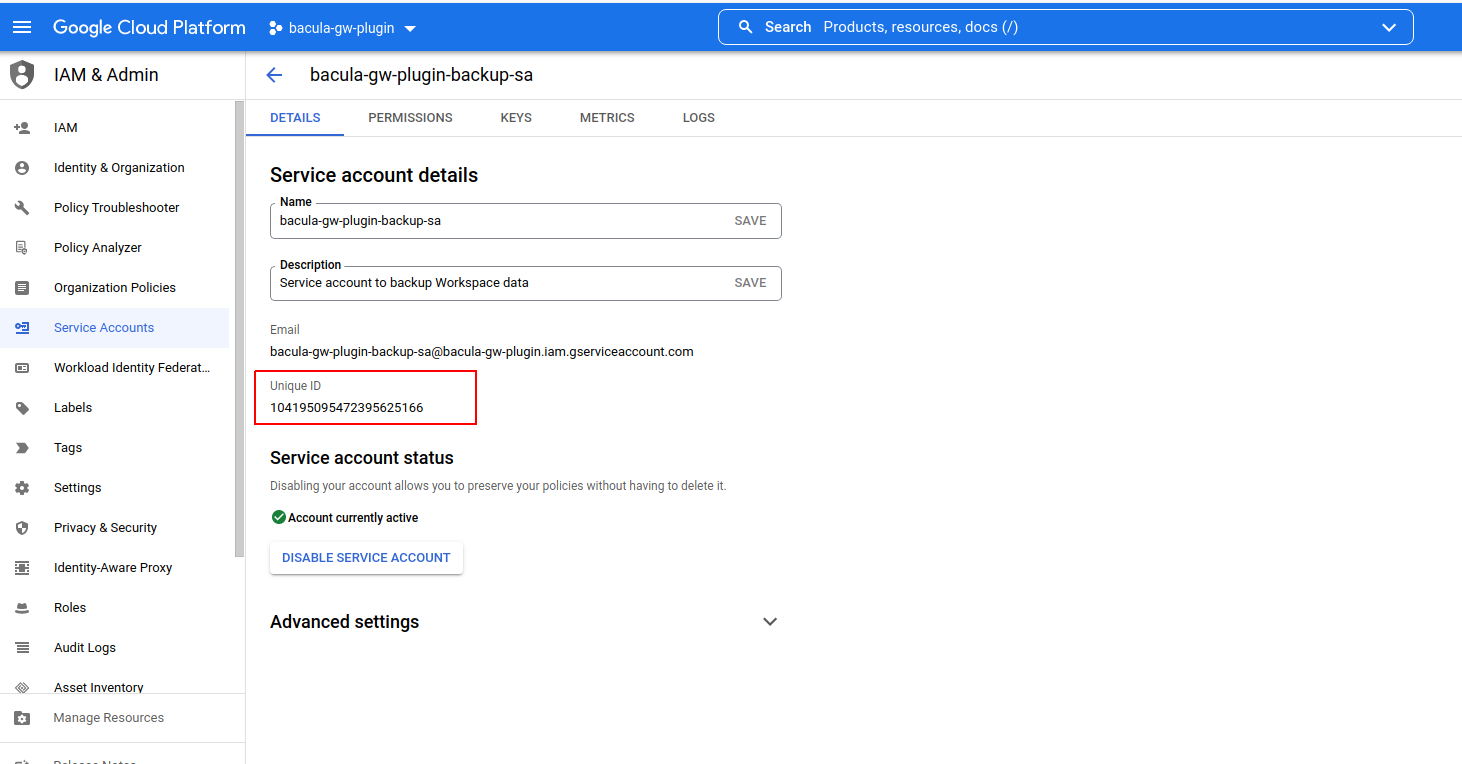The image size is (1462, 764).
Task: Click the sidebar vertical scrollbar
Action: (239, 330)
